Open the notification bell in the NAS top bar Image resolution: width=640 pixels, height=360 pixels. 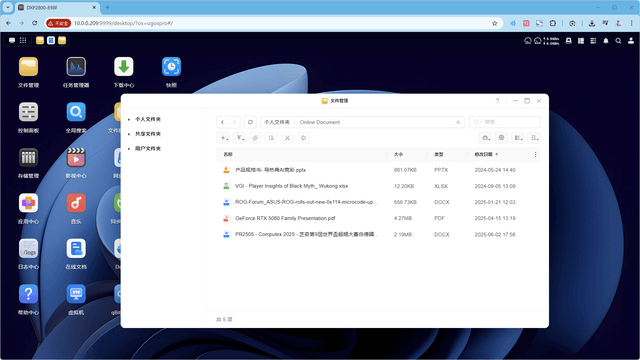[606, 41]
